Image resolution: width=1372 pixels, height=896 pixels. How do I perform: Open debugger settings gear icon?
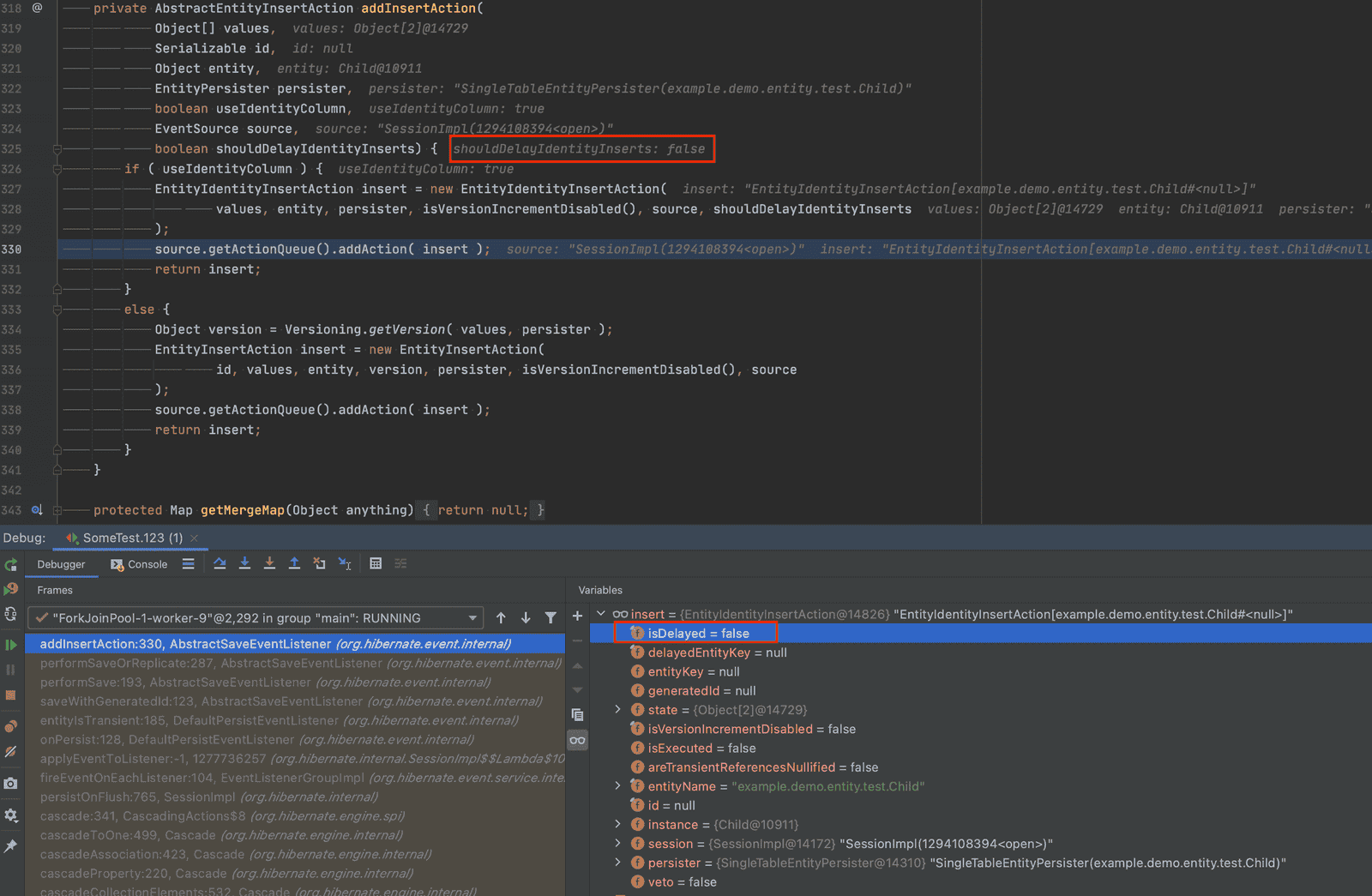[x=11, y=815]
